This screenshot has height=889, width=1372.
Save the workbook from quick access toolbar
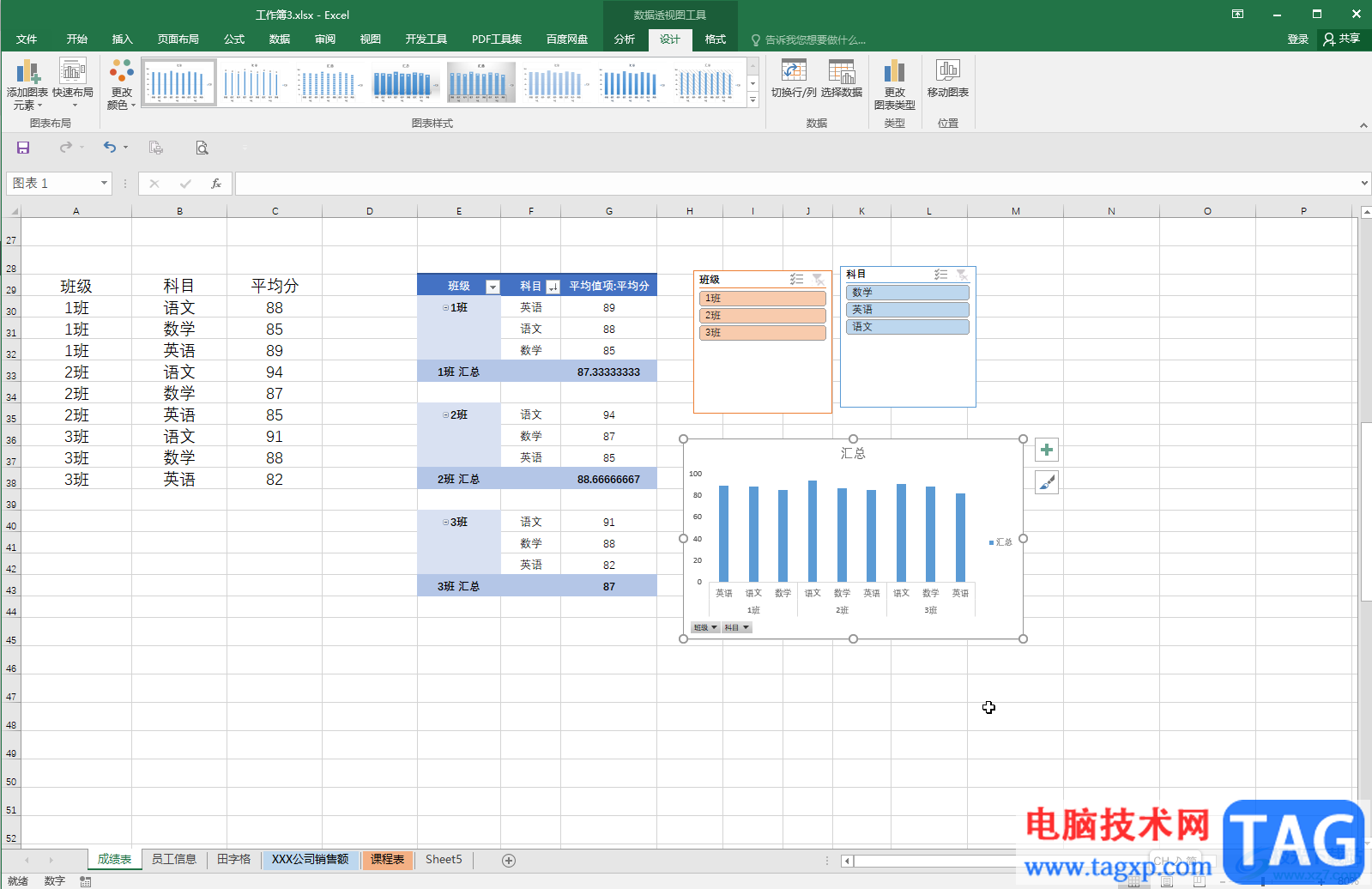[23, 148]
